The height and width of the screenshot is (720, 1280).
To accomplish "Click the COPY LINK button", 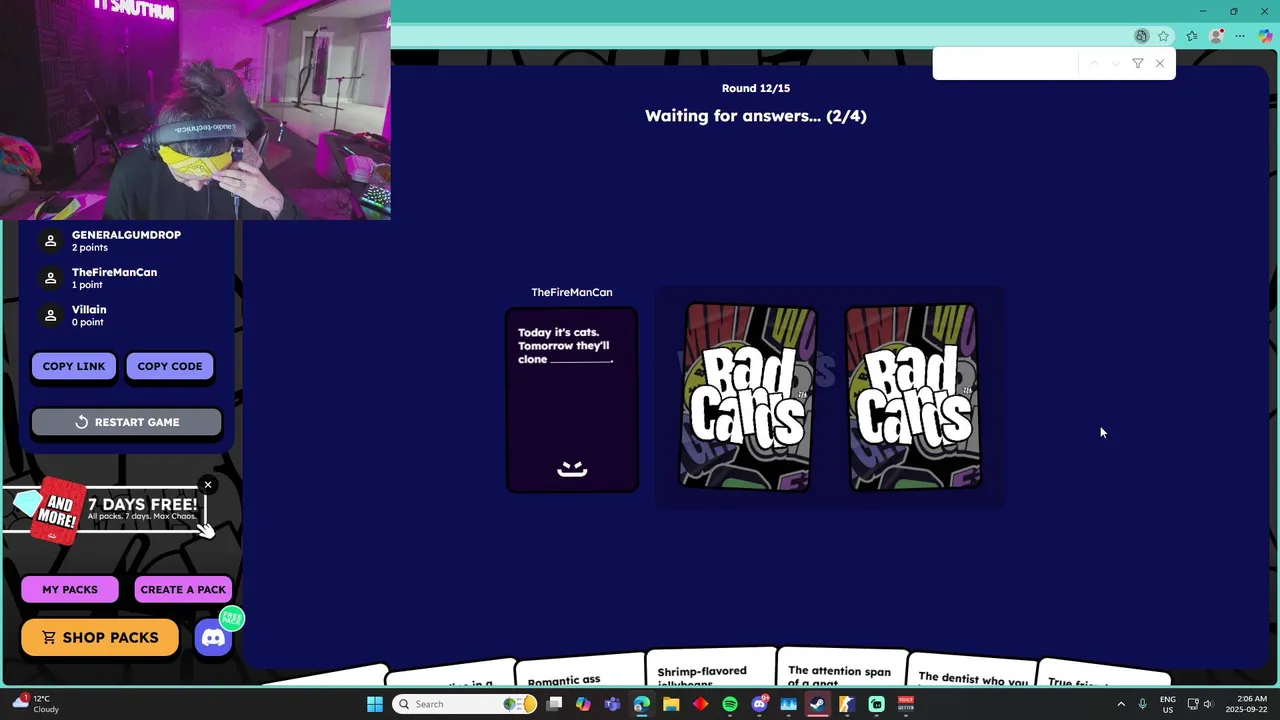I will tap(74, 366).
